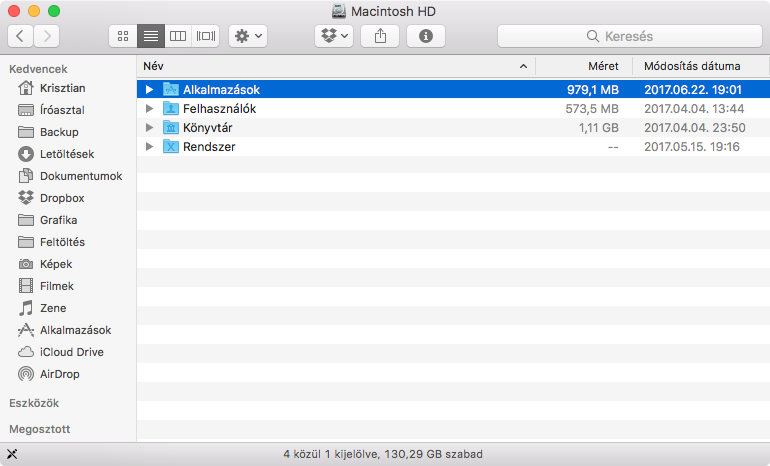This screenshot has height=466, width=770.
Task: Click the Felhasználók file name
Action: (220, 109)
